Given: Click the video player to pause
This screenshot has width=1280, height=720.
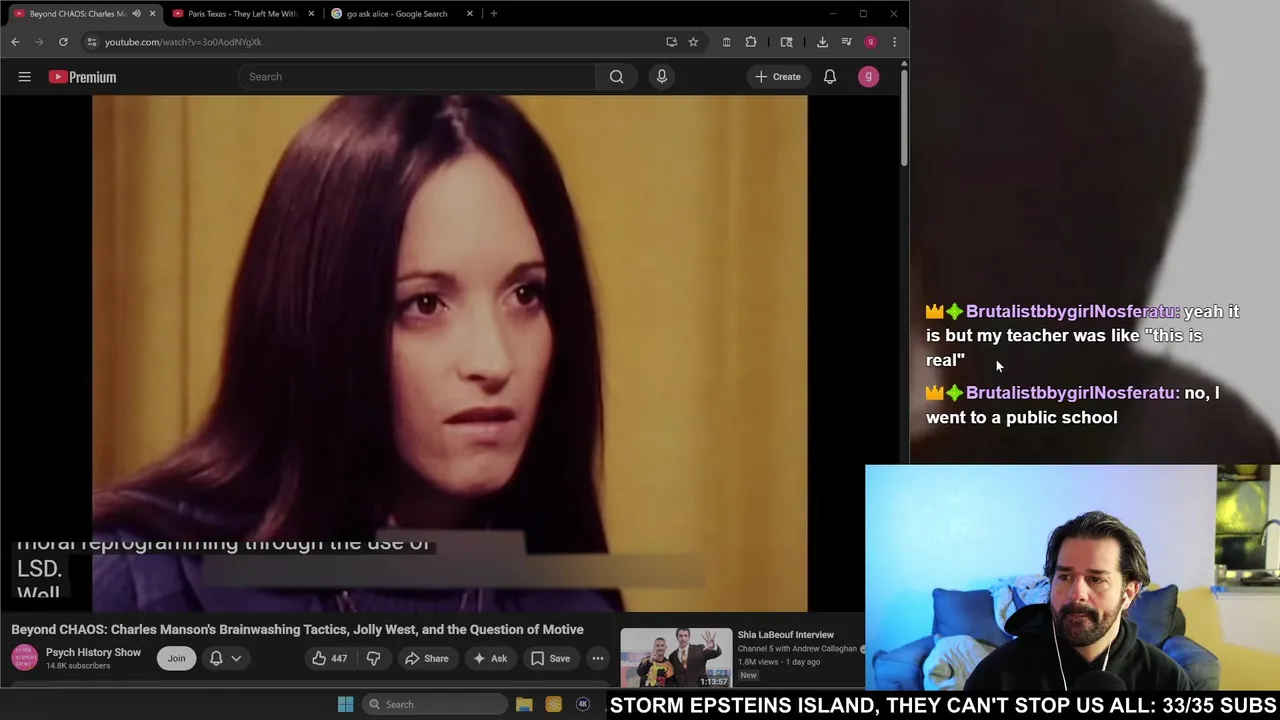Looking at the screenshot, I should 449,353.
